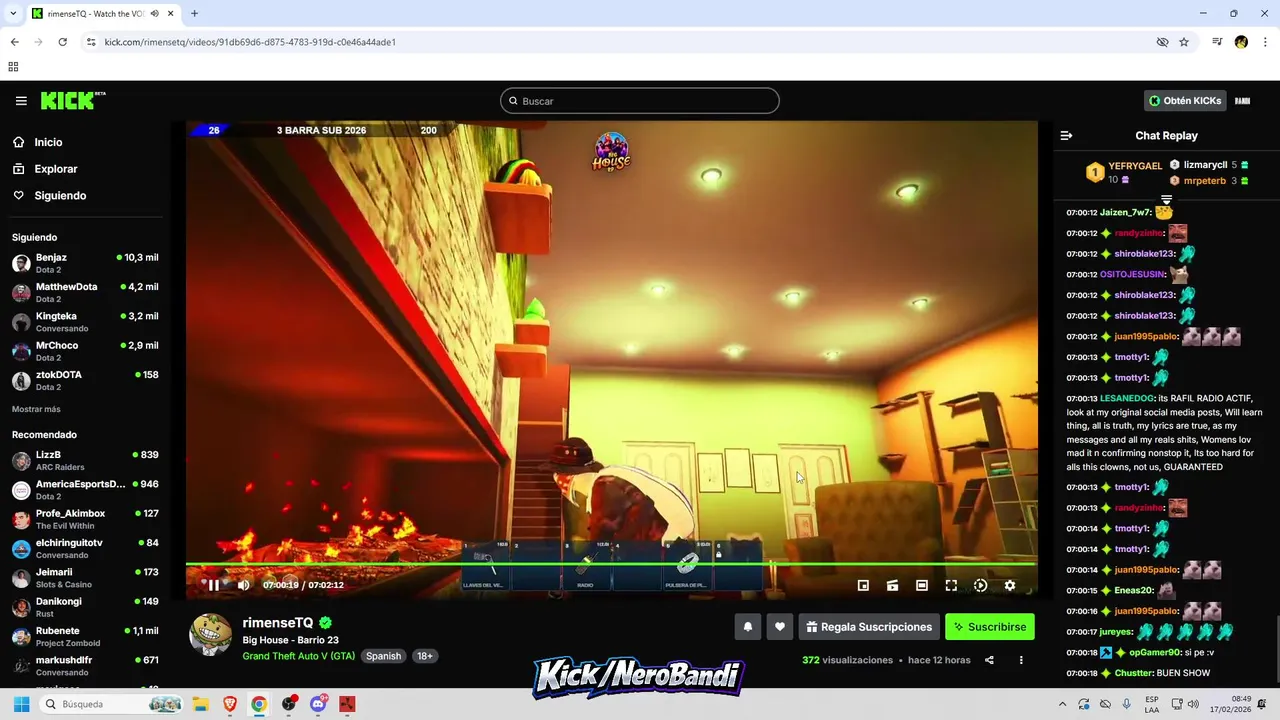Click the green Suscribirse button

pos(990,627)
